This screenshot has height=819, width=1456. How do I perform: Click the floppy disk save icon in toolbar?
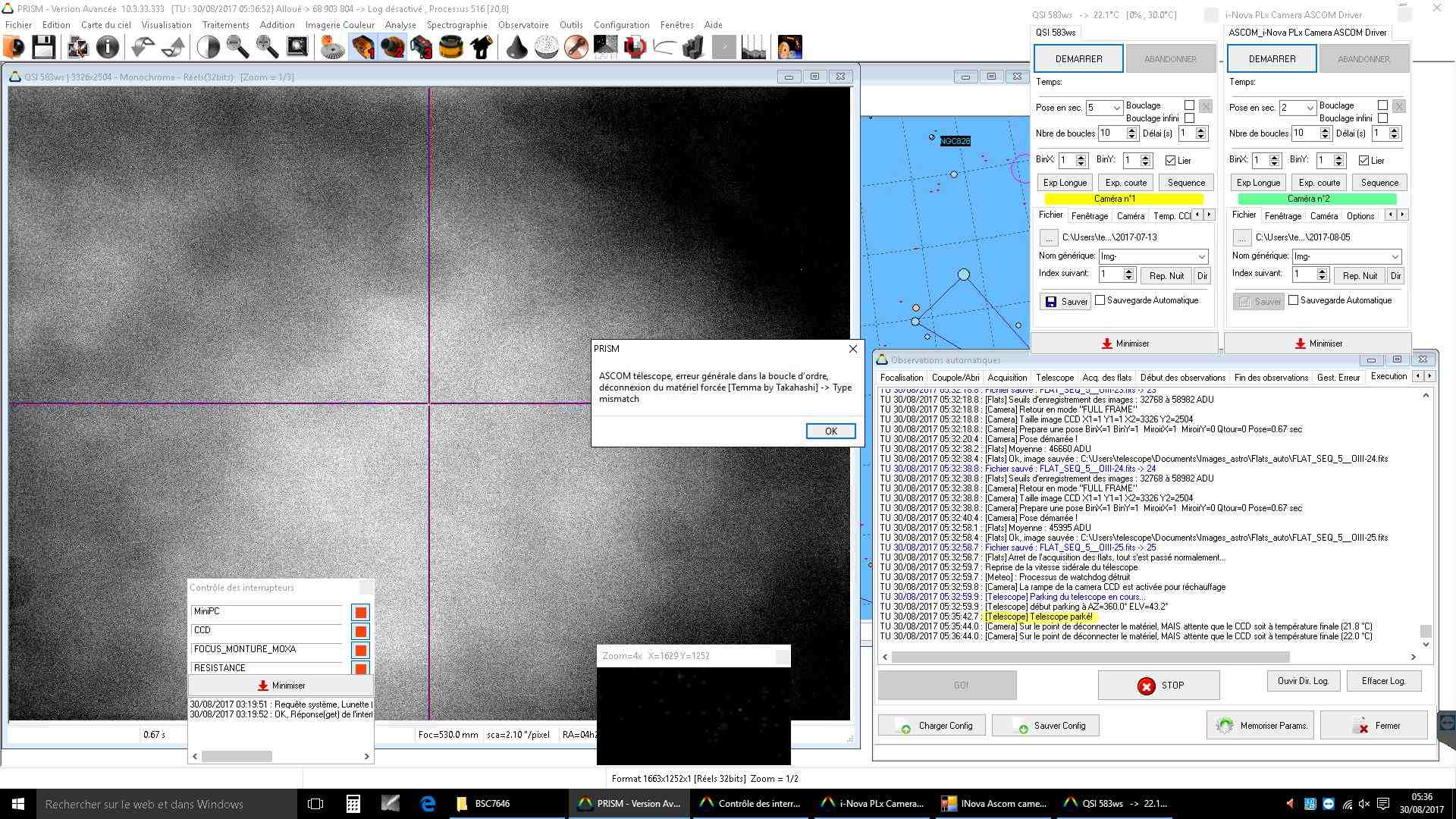43,47
